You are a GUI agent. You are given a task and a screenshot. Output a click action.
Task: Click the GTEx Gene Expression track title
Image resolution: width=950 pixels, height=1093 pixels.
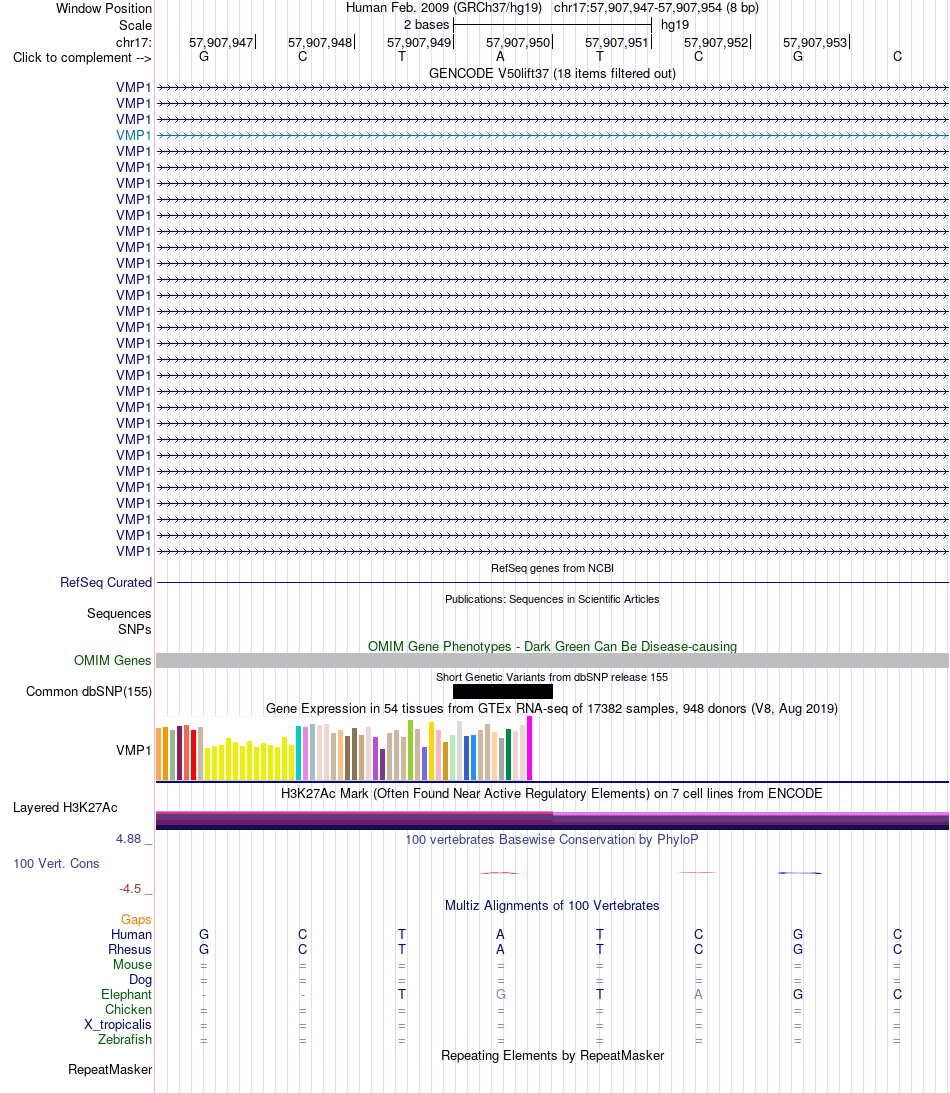click(x=552, y=708)
